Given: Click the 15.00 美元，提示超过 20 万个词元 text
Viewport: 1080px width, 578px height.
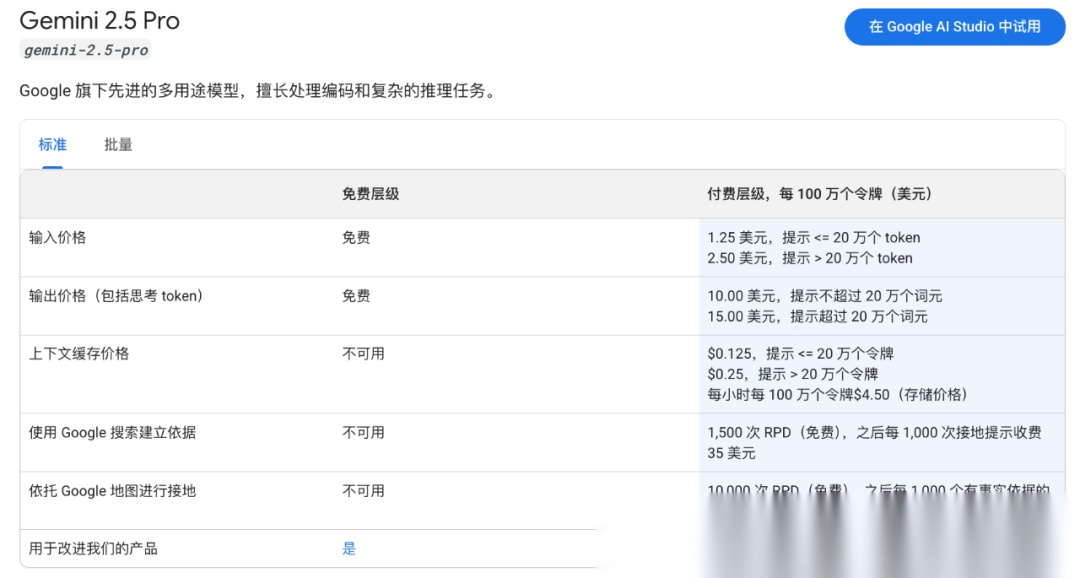Looking at the screenshot, I should click(x=818, y=317).
